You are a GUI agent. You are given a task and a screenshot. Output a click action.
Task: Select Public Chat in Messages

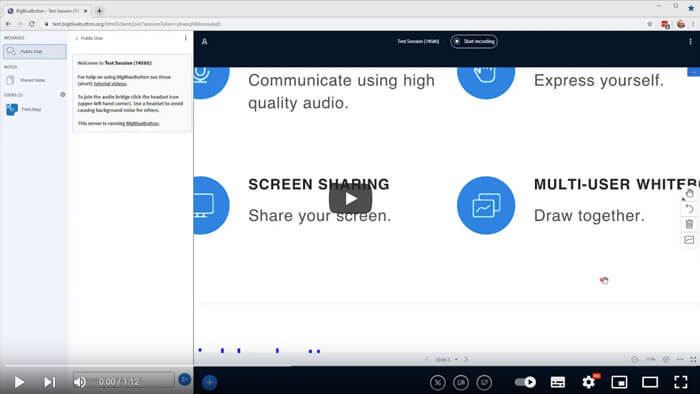(35, 51)
